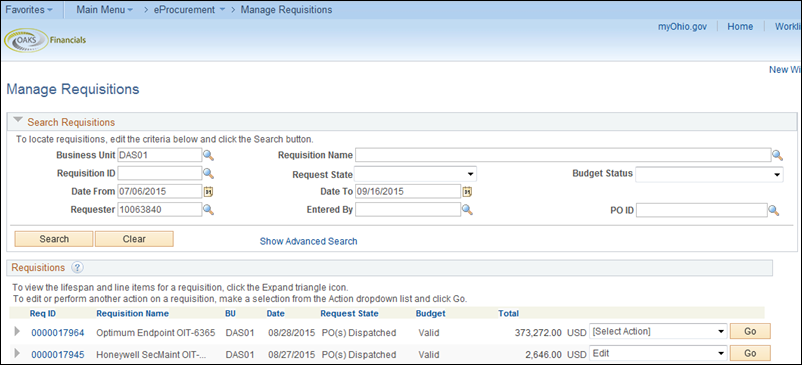Open the Date To calendar icon
802x365 pixels.
point(467,192)
